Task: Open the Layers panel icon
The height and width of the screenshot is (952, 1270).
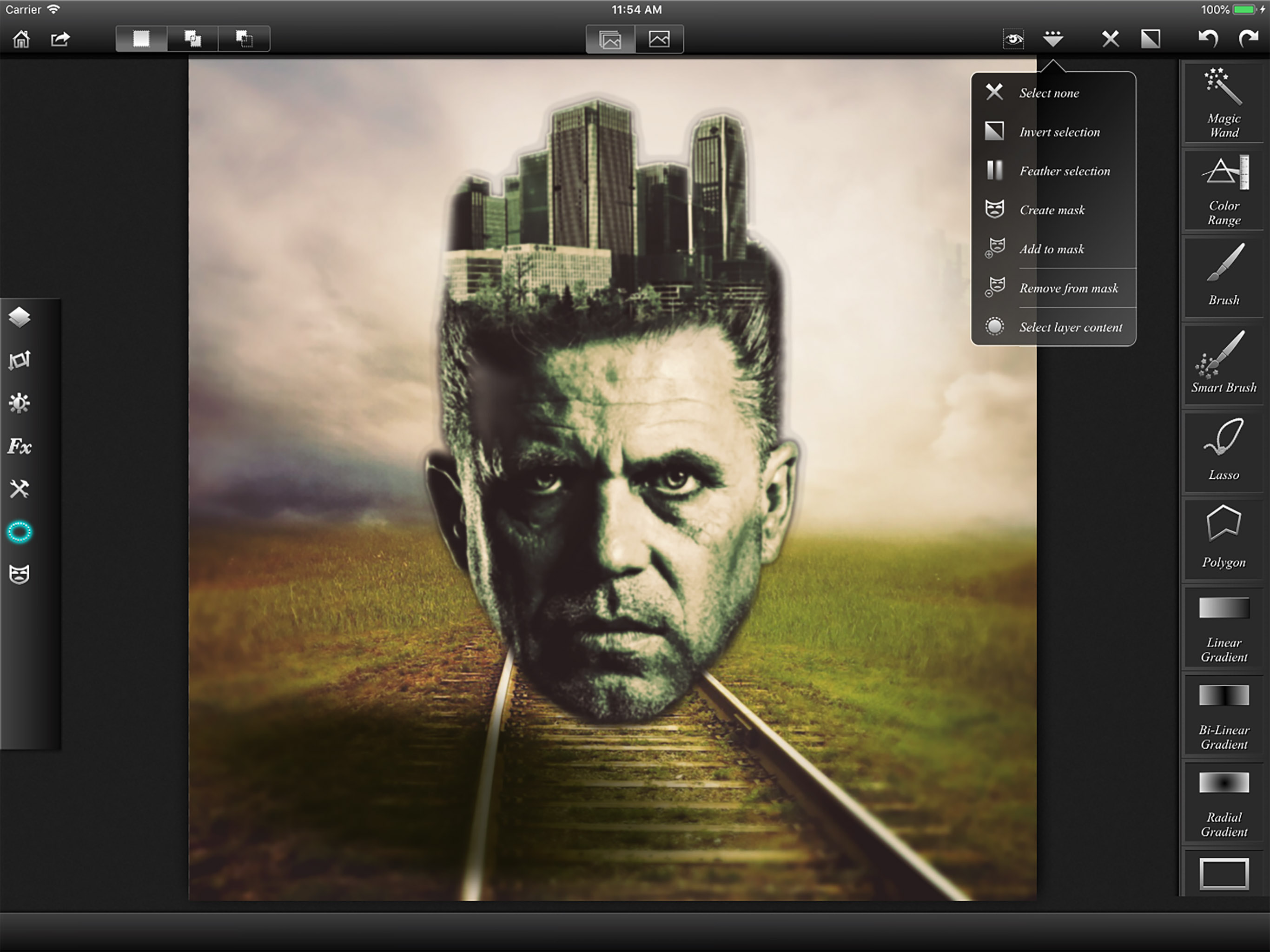Action: pos(20,317)
